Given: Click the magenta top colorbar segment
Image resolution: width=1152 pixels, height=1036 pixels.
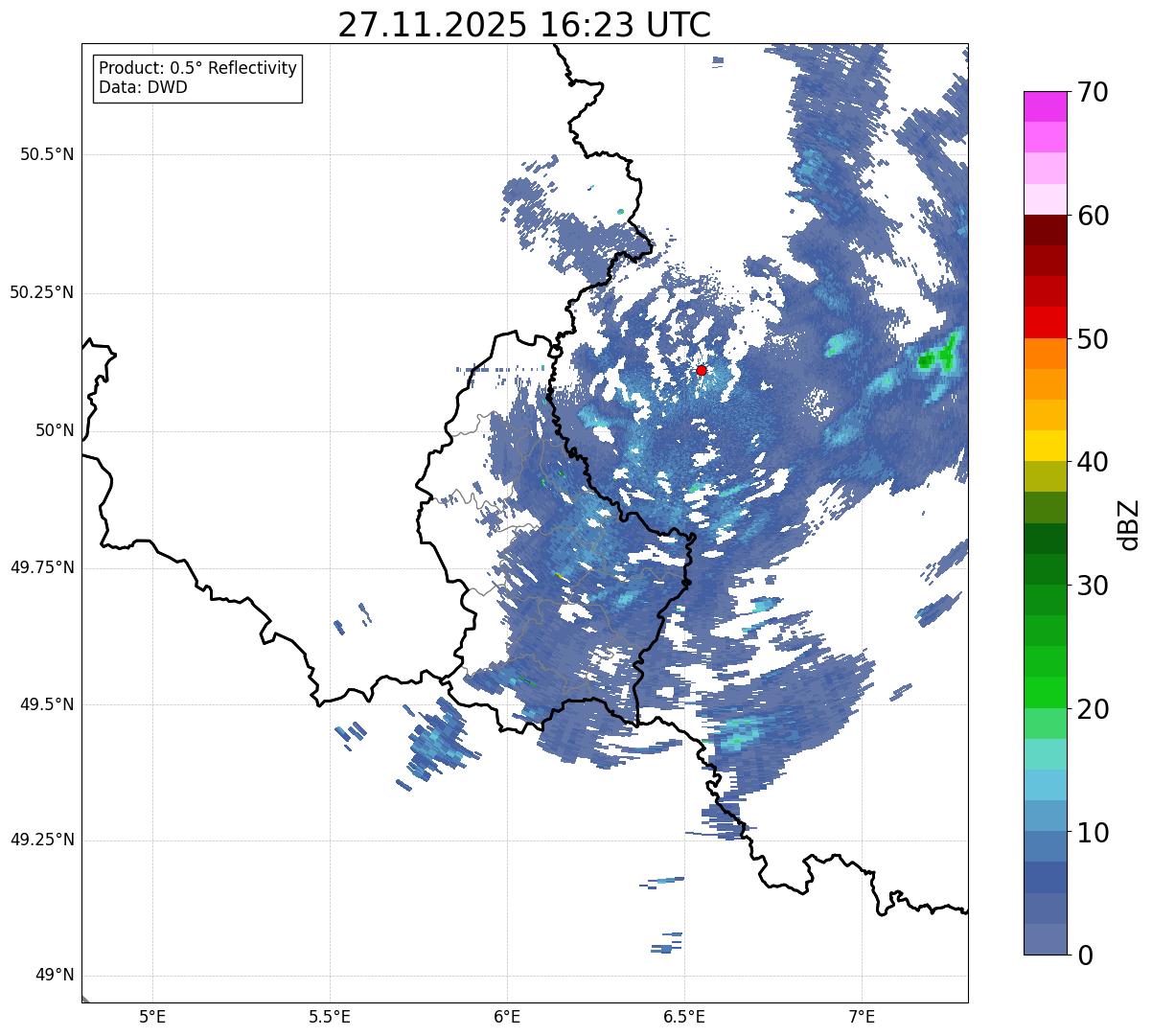Looking at the screenshot, I should [x=1046, y=106].
